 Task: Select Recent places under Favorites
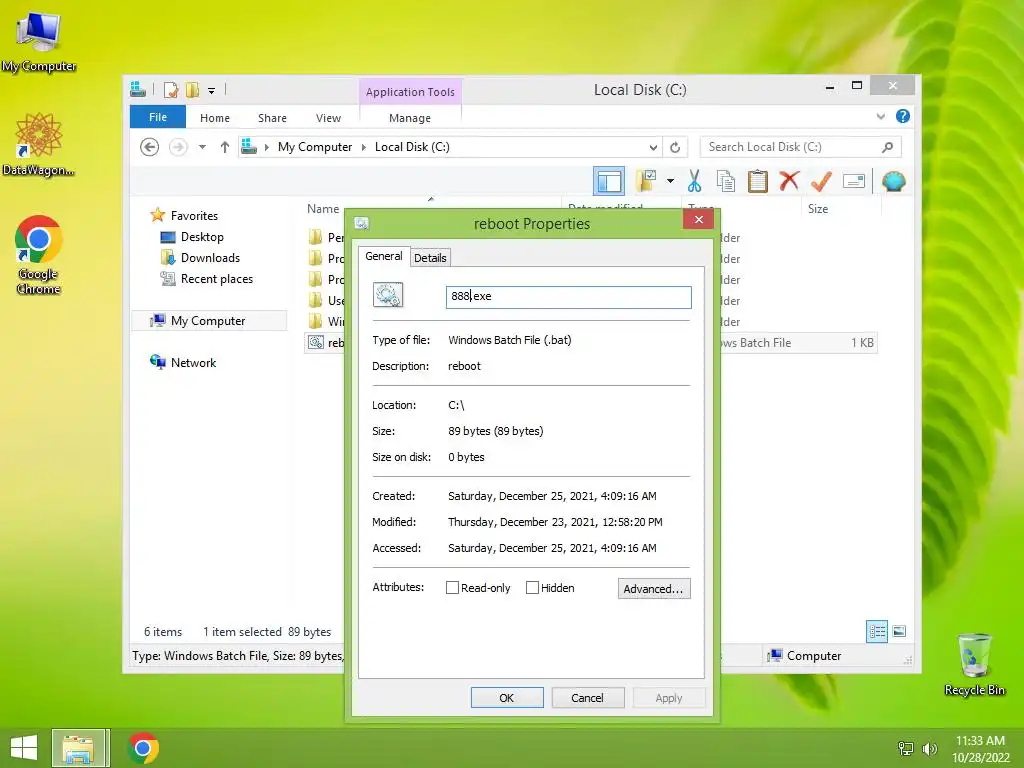coord(216,279)
